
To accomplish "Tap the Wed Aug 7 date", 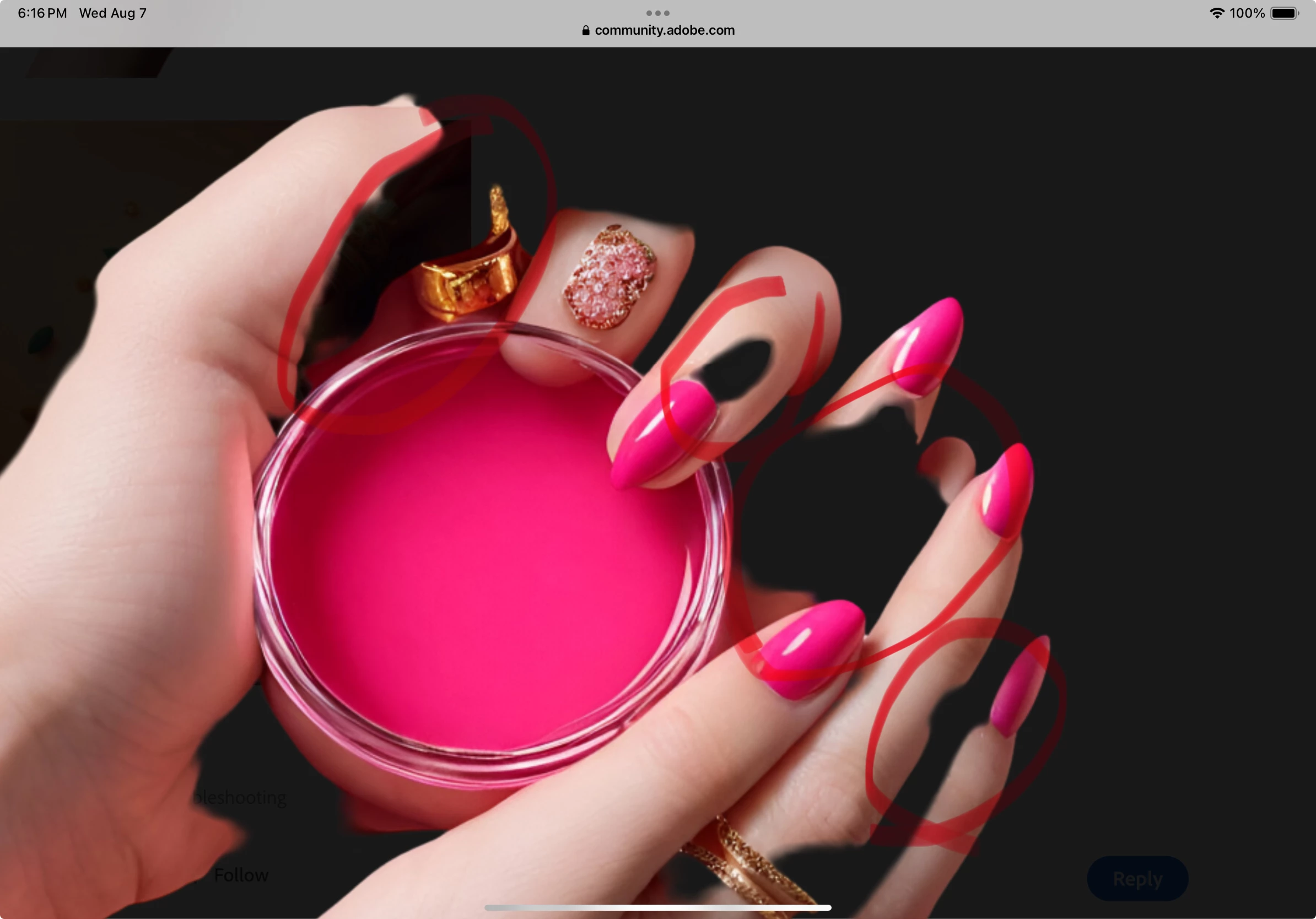I will (113, 13).
